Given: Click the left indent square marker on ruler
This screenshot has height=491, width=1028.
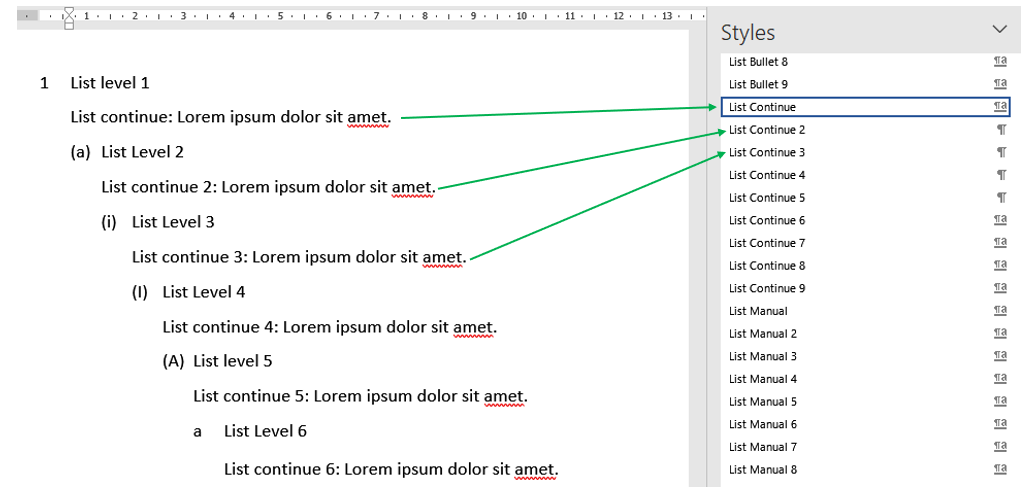Looking at the screenshot, I should [69, 26].
